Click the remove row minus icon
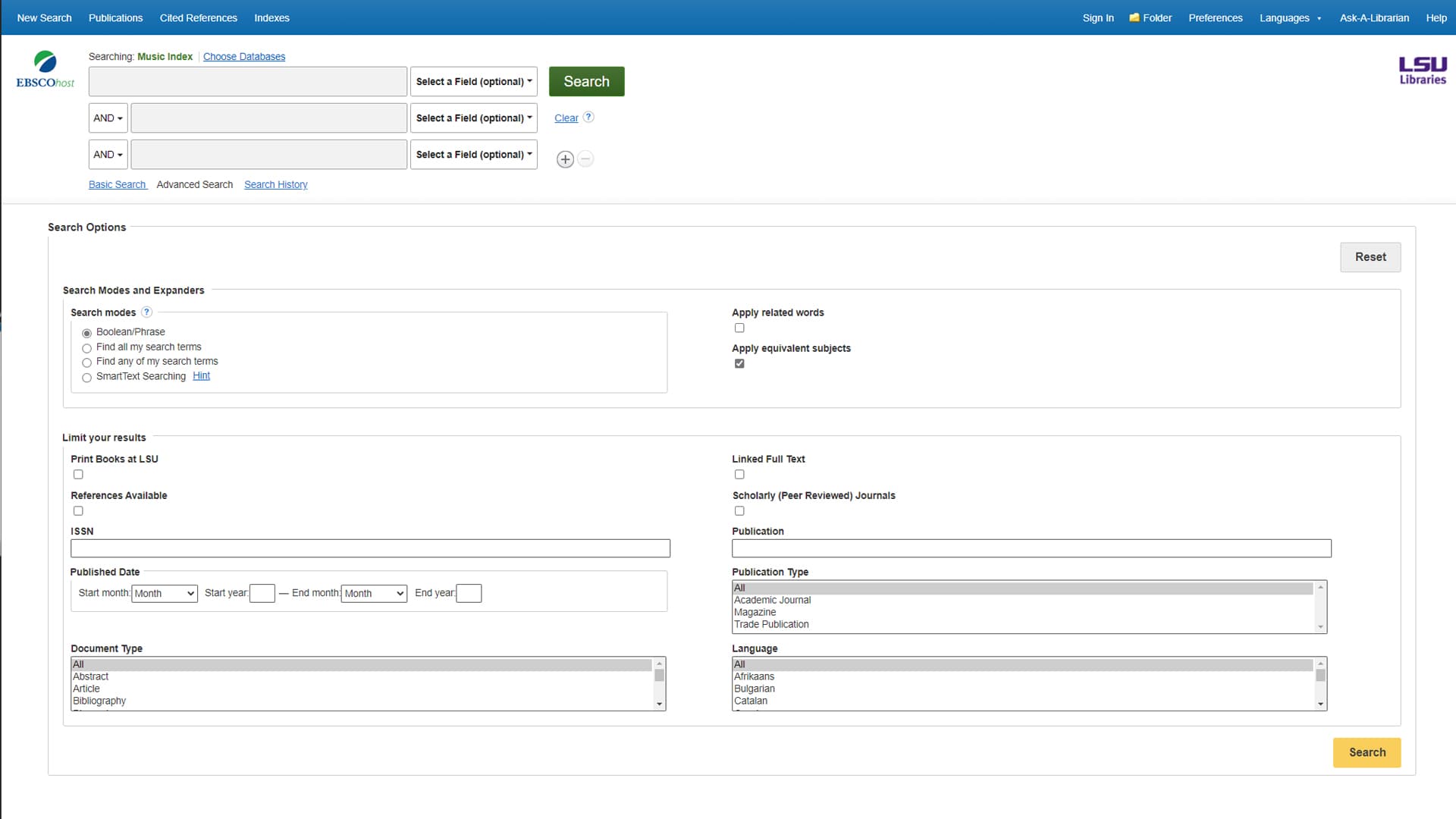 (x=585, y=159)
